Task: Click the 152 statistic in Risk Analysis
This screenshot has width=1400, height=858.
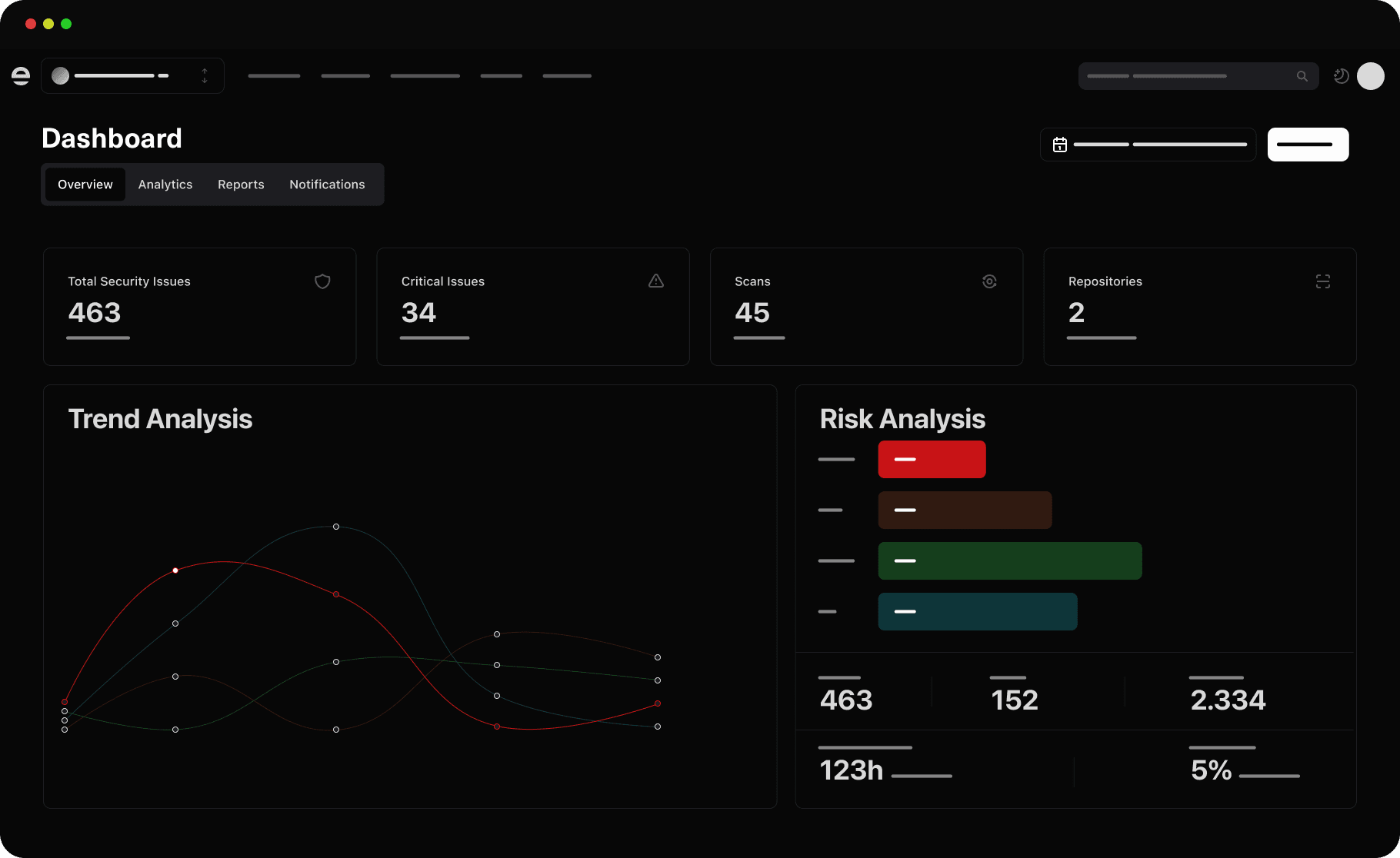Action: tap(1015, 700)
